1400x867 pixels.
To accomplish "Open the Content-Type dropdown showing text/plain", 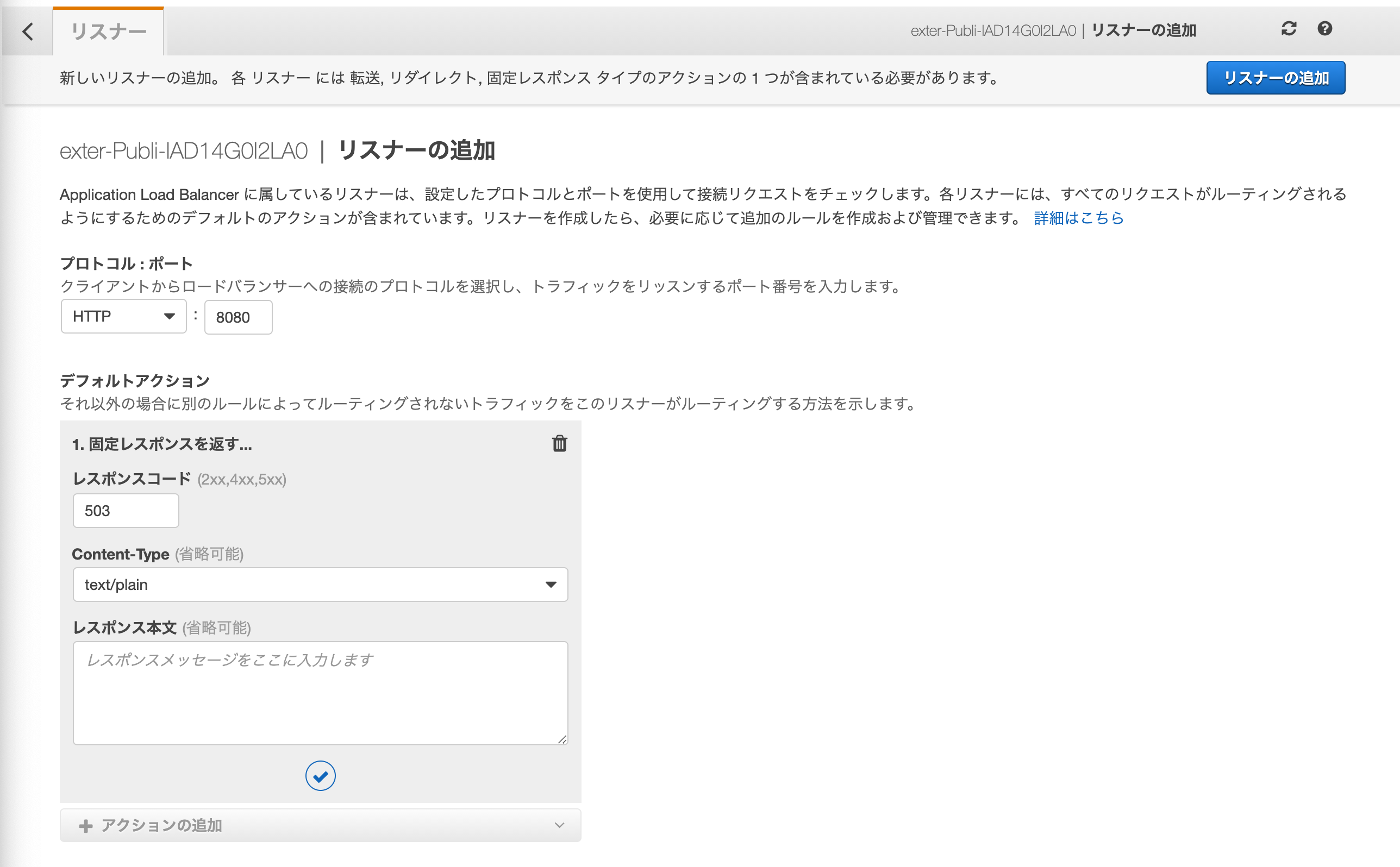I will coord(320,585).
